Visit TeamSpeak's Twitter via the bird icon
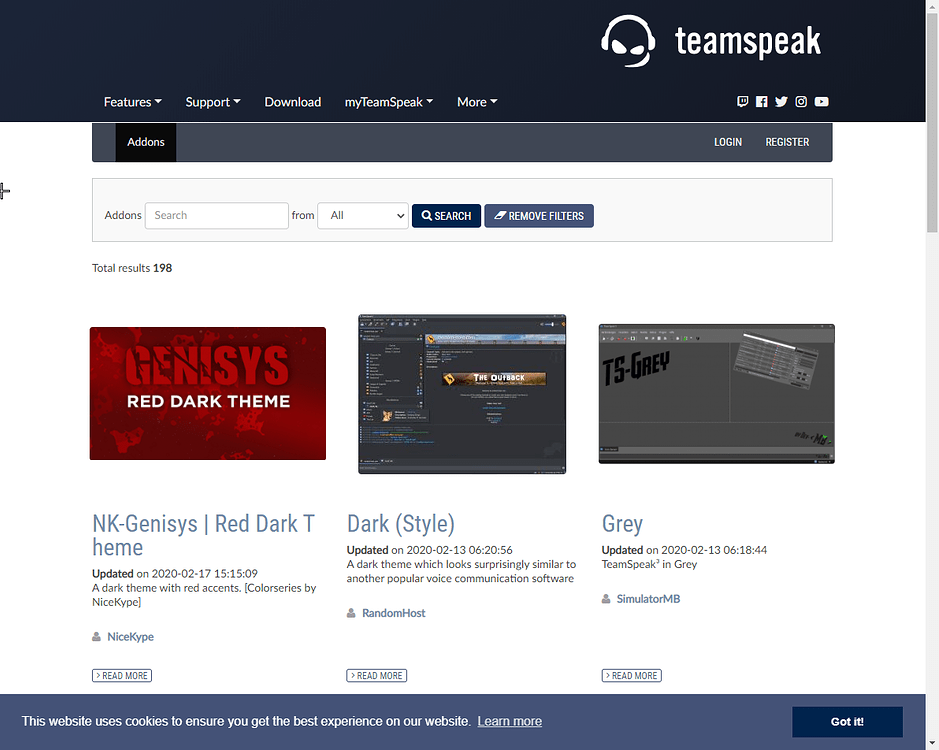 tap(781, 101)
